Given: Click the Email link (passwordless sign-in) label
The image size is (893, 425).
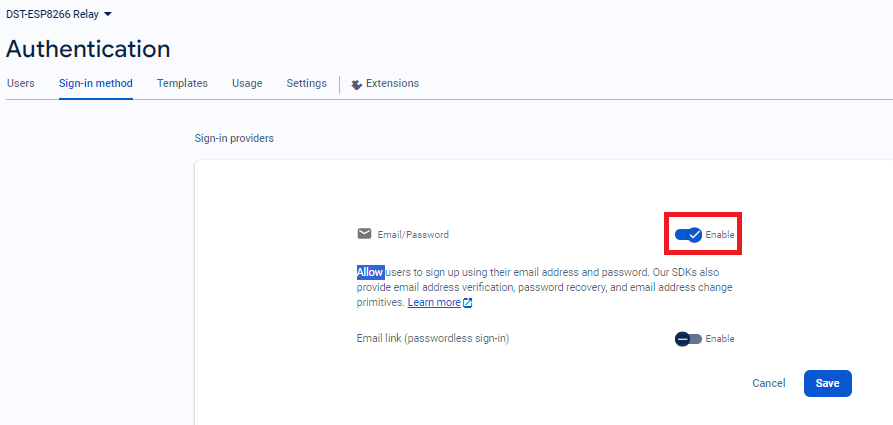Looking at the screenshot, I should click(433, 339).
